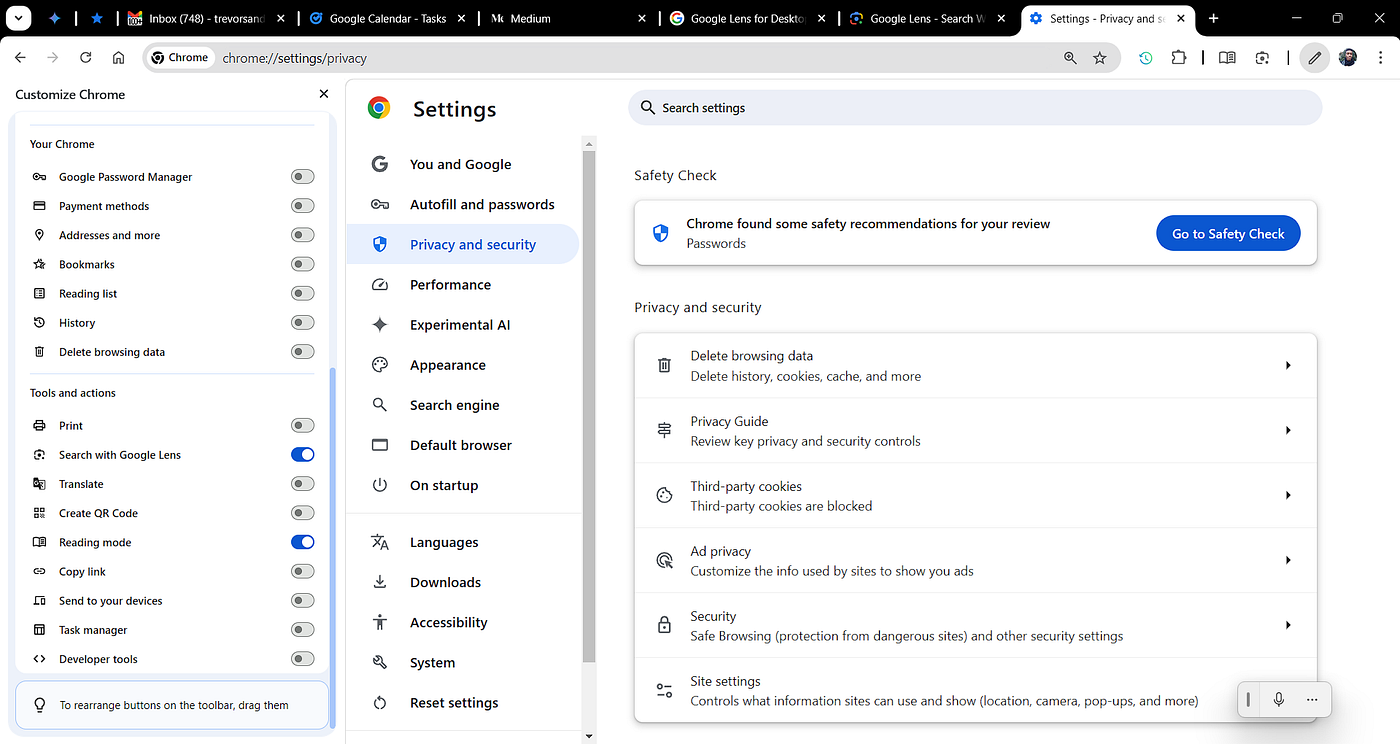
Task: Toggle Create QR Code switch
Action: click(x=302, y=513)
